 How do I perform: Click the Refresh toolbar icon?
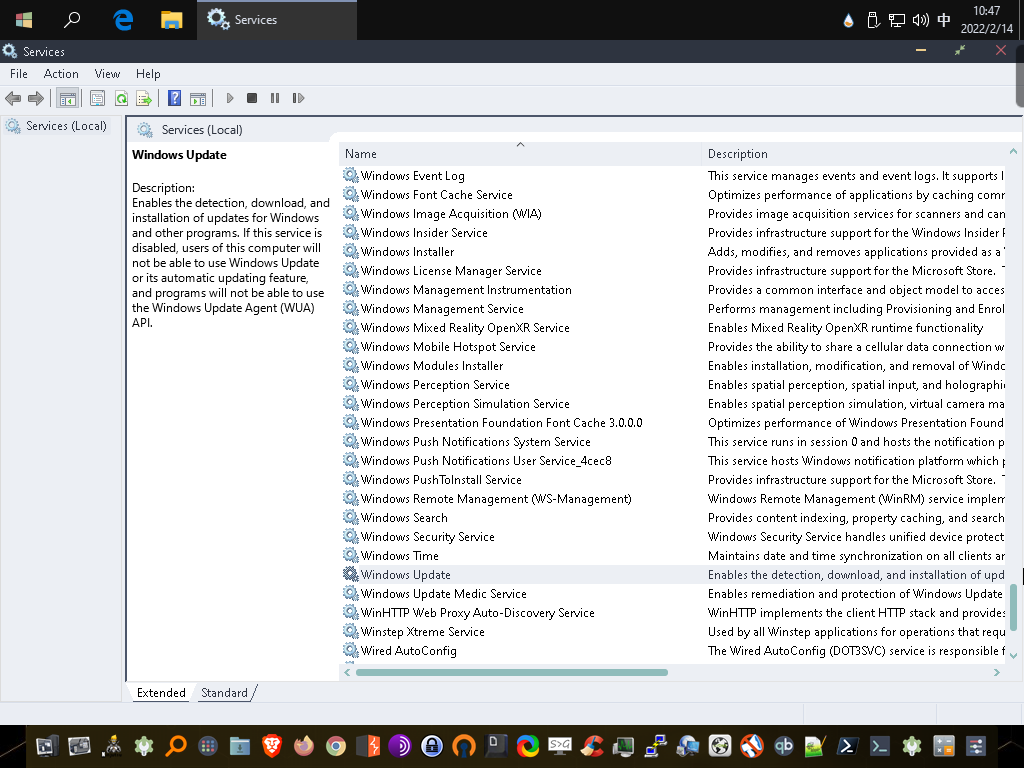[121, 99]
